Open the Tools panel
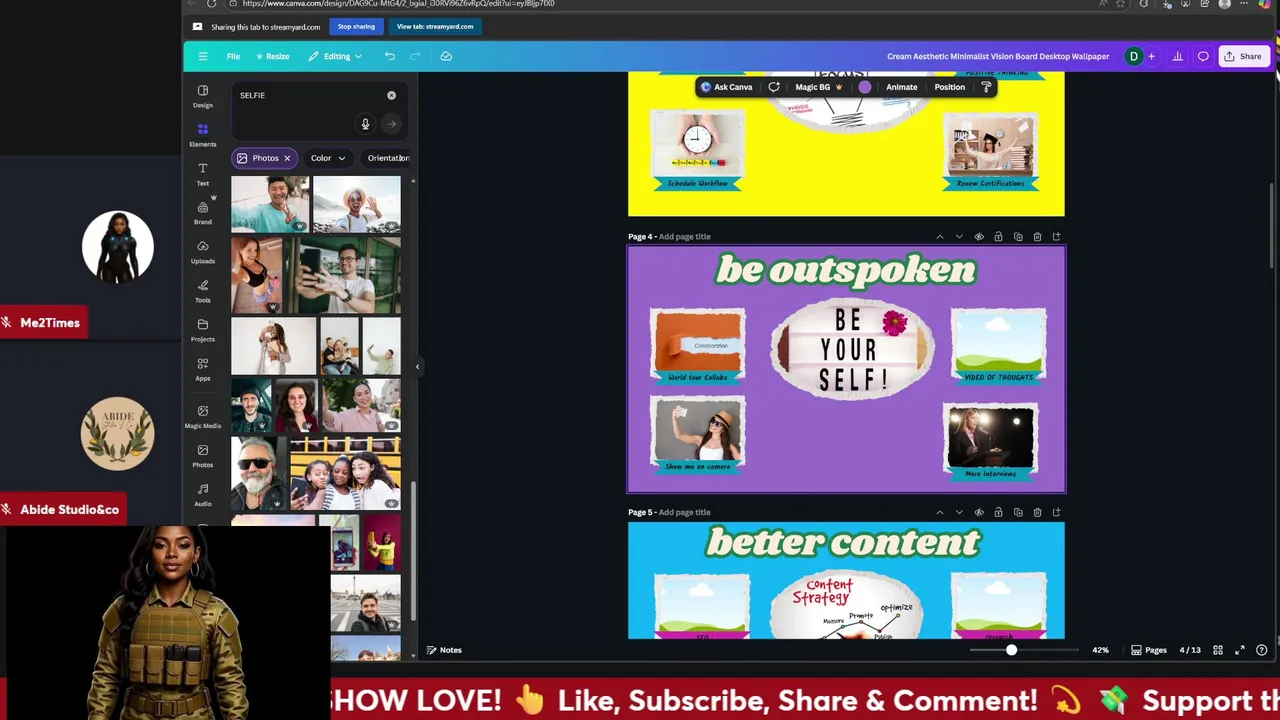This screenshot has width=1280, height=720. coord(203,291)
